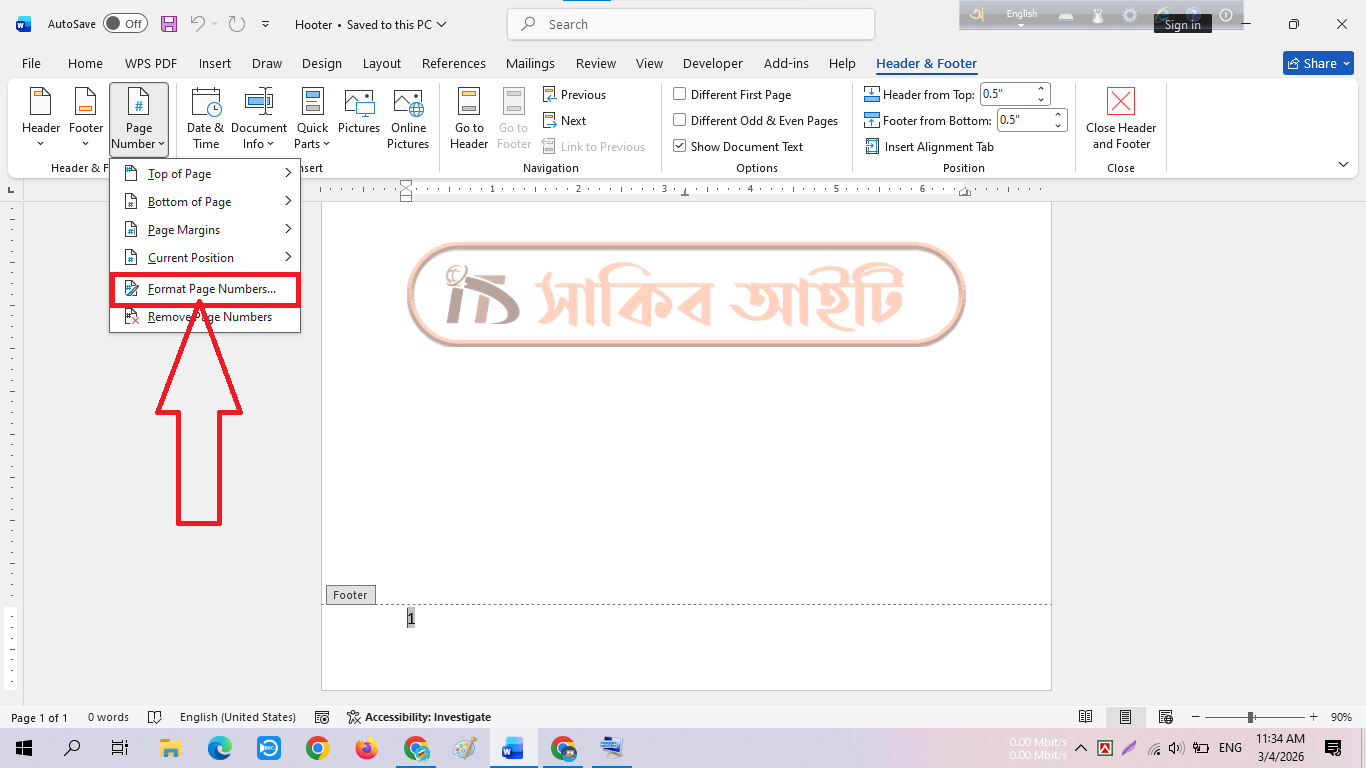The image size is (1366, 768).
Task: Click the Save icon in title bar
Action: pos(169,24)
